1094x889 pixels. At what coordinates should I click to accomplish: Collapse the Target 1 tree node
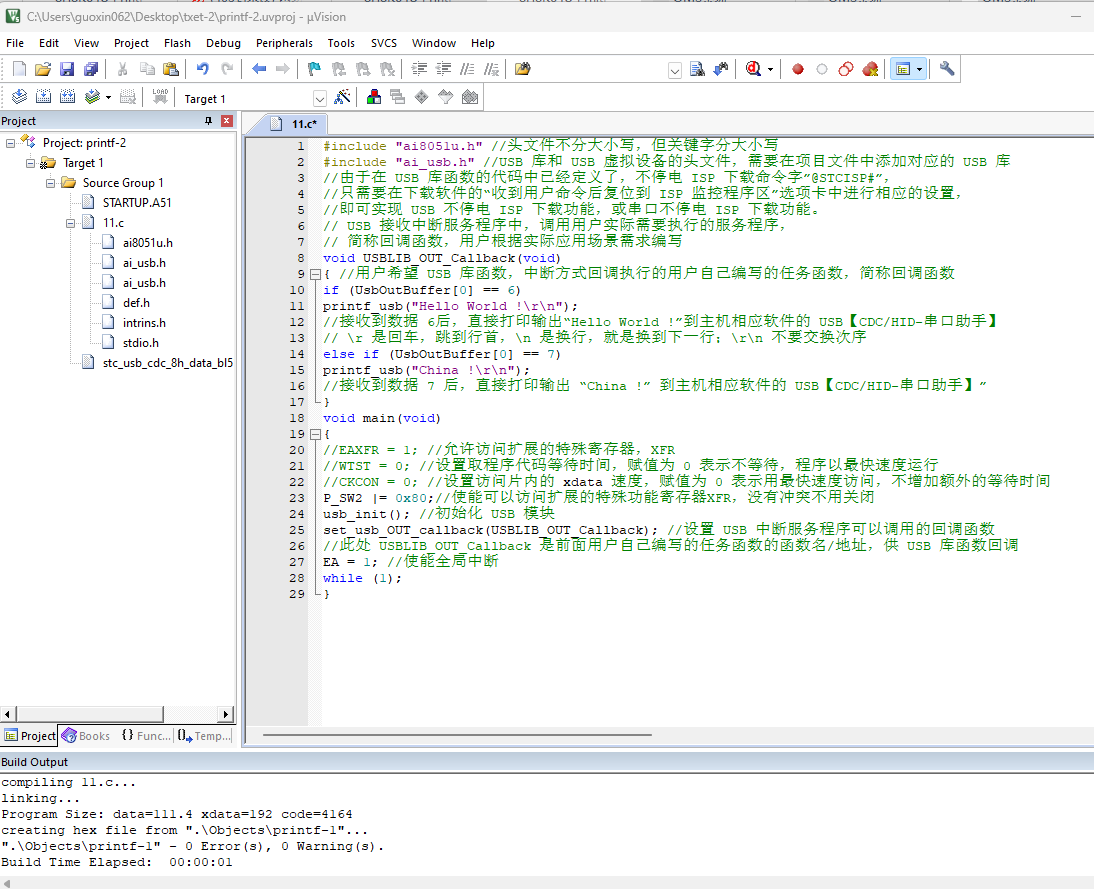pos(31,163)
